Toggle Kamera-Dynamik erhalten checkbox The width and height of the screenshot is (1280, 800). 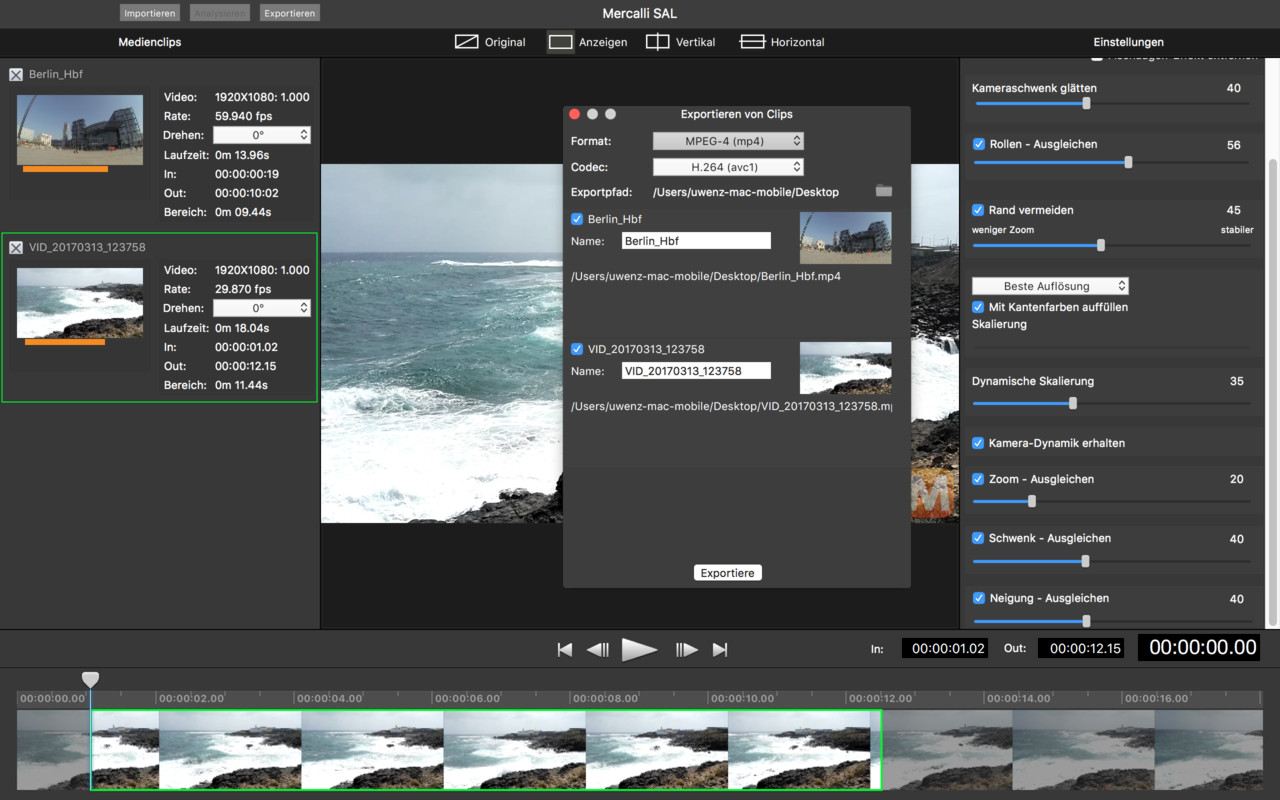point(979,443)
